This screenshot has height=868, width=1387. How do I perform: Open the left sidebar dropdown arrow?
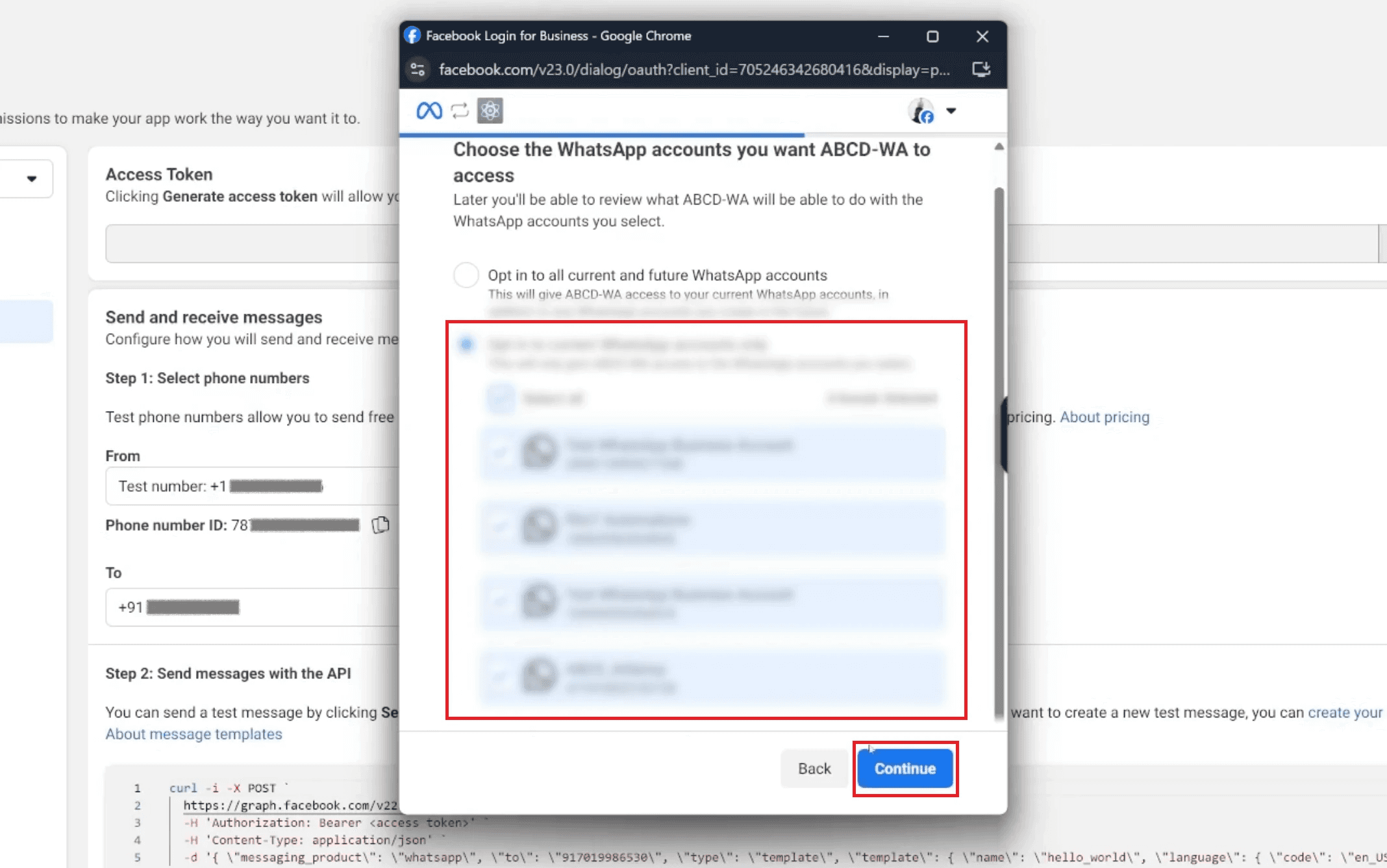(32, 179)
